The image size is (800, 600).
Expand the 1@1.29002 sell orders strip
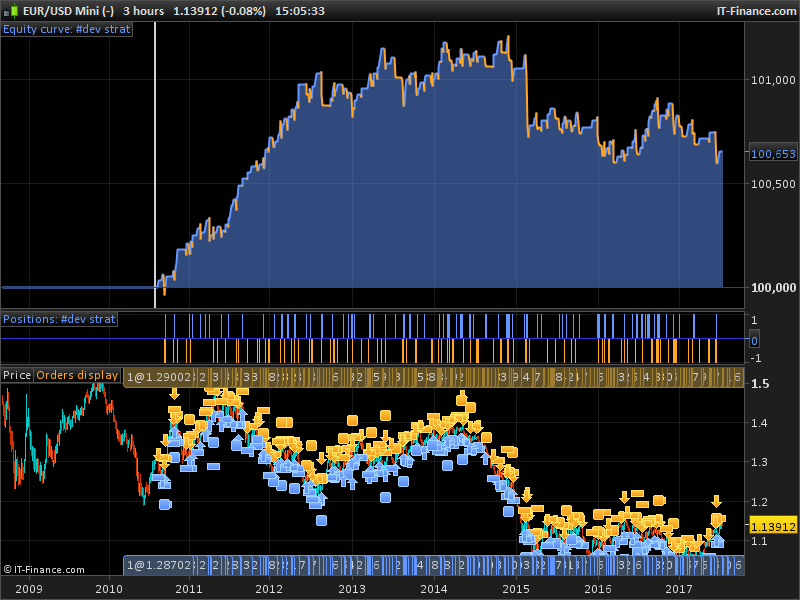click(x=160, y=376)
